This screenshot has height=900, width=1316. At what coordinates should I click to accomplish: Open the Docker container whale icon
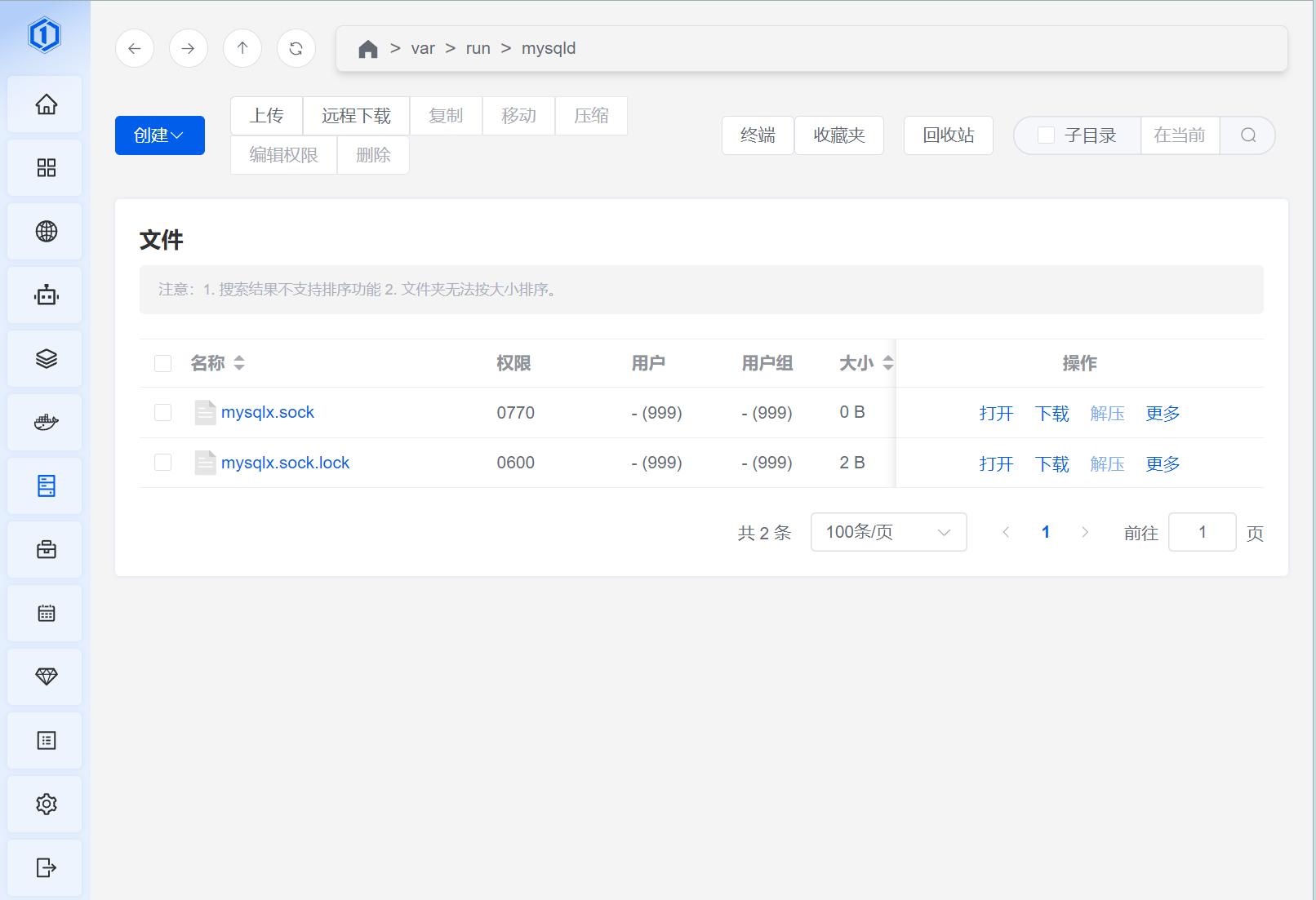(45, 422)
